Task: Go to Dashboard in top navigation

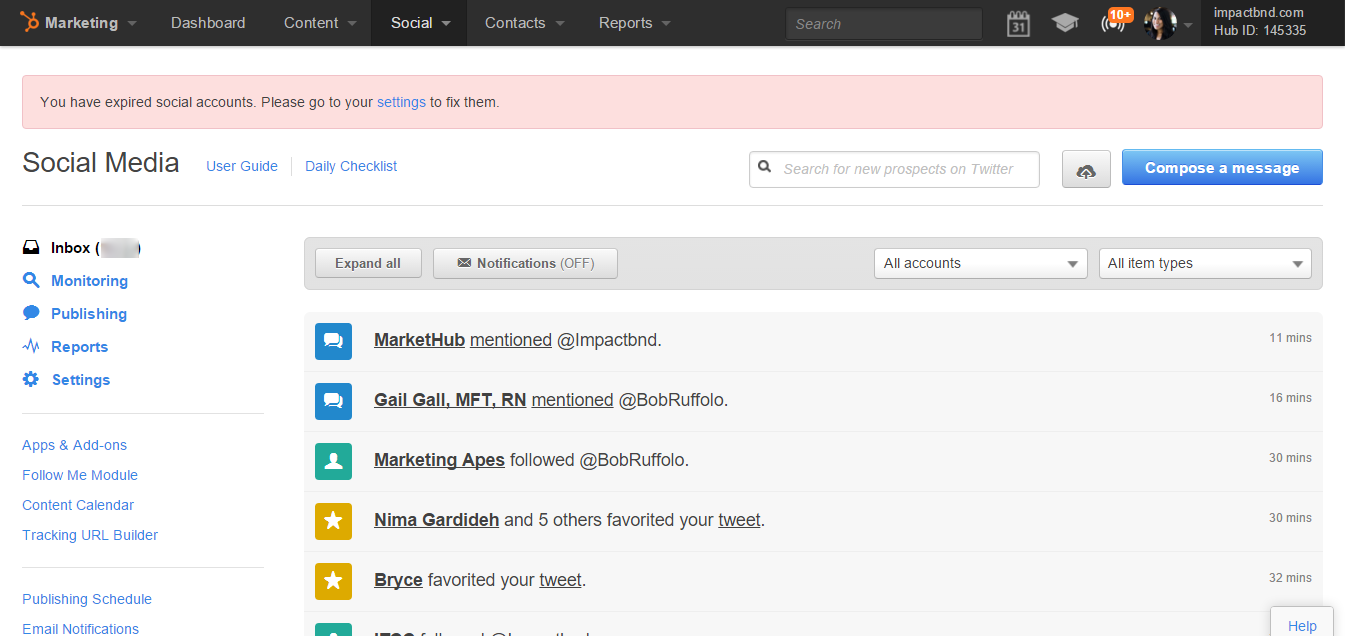Action: tap(208, 22)
